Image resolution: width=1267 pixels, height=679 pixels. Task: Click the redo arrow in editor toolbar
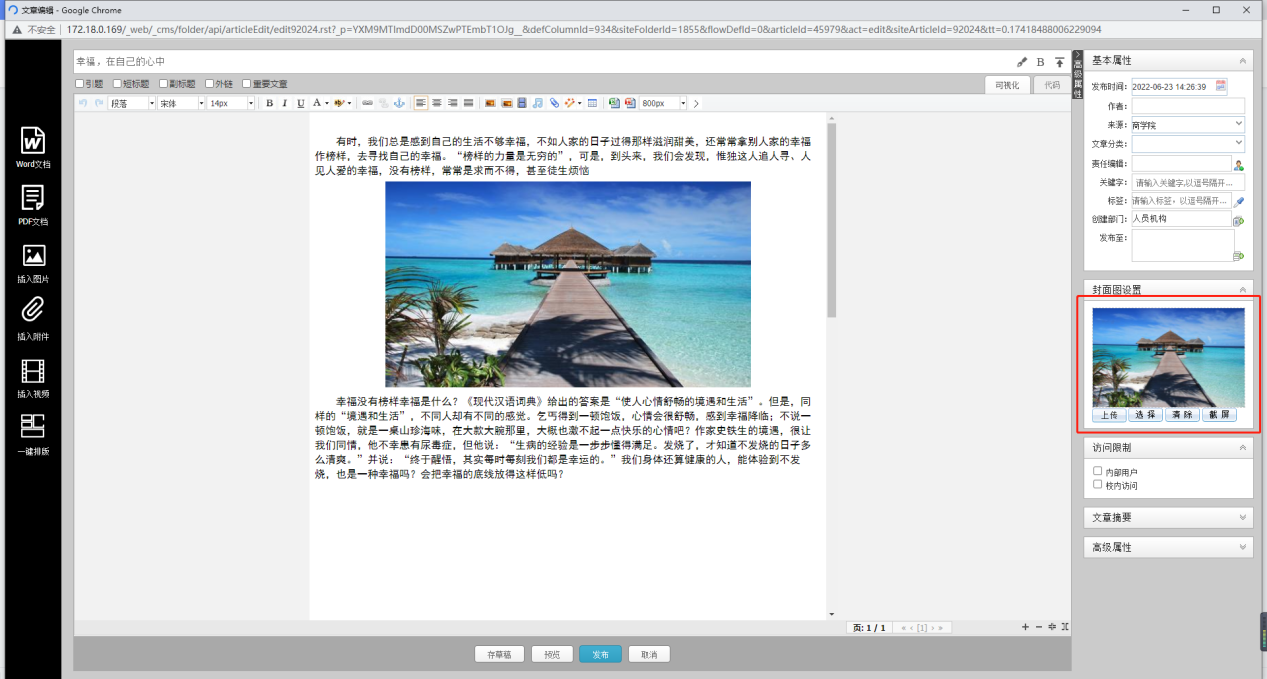point(98,103)
